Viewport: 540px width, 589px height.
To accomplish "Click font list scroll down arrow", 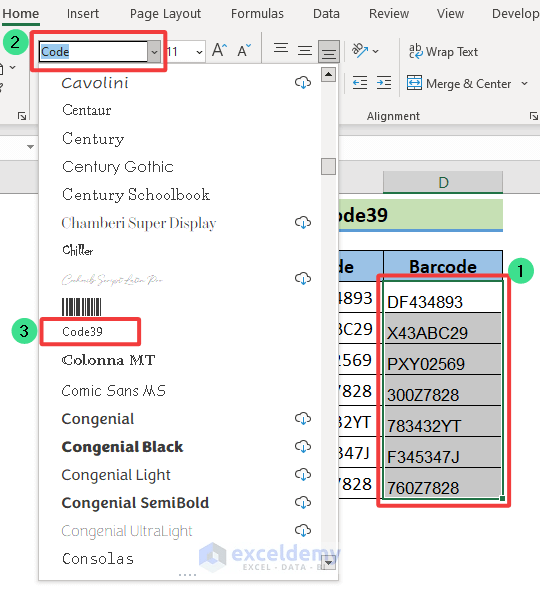I will [x=329, y=562].
